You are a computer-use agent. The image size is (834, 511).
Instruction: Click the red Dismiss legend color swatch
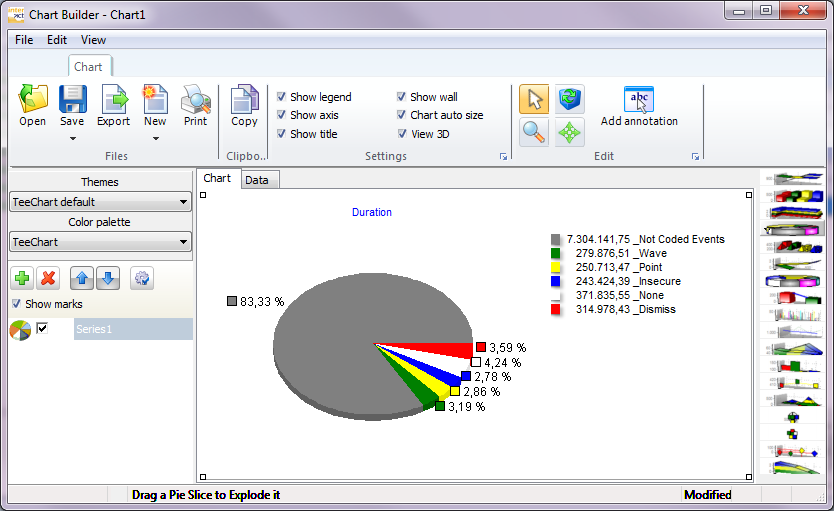click(555, 310)
